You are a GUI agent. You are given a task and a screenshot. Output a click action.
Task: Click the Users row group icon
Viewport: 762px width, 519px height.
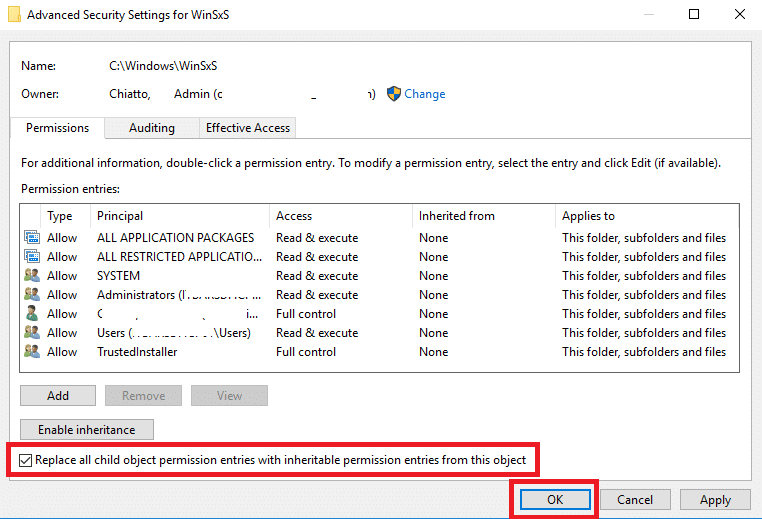coord(32,332)
